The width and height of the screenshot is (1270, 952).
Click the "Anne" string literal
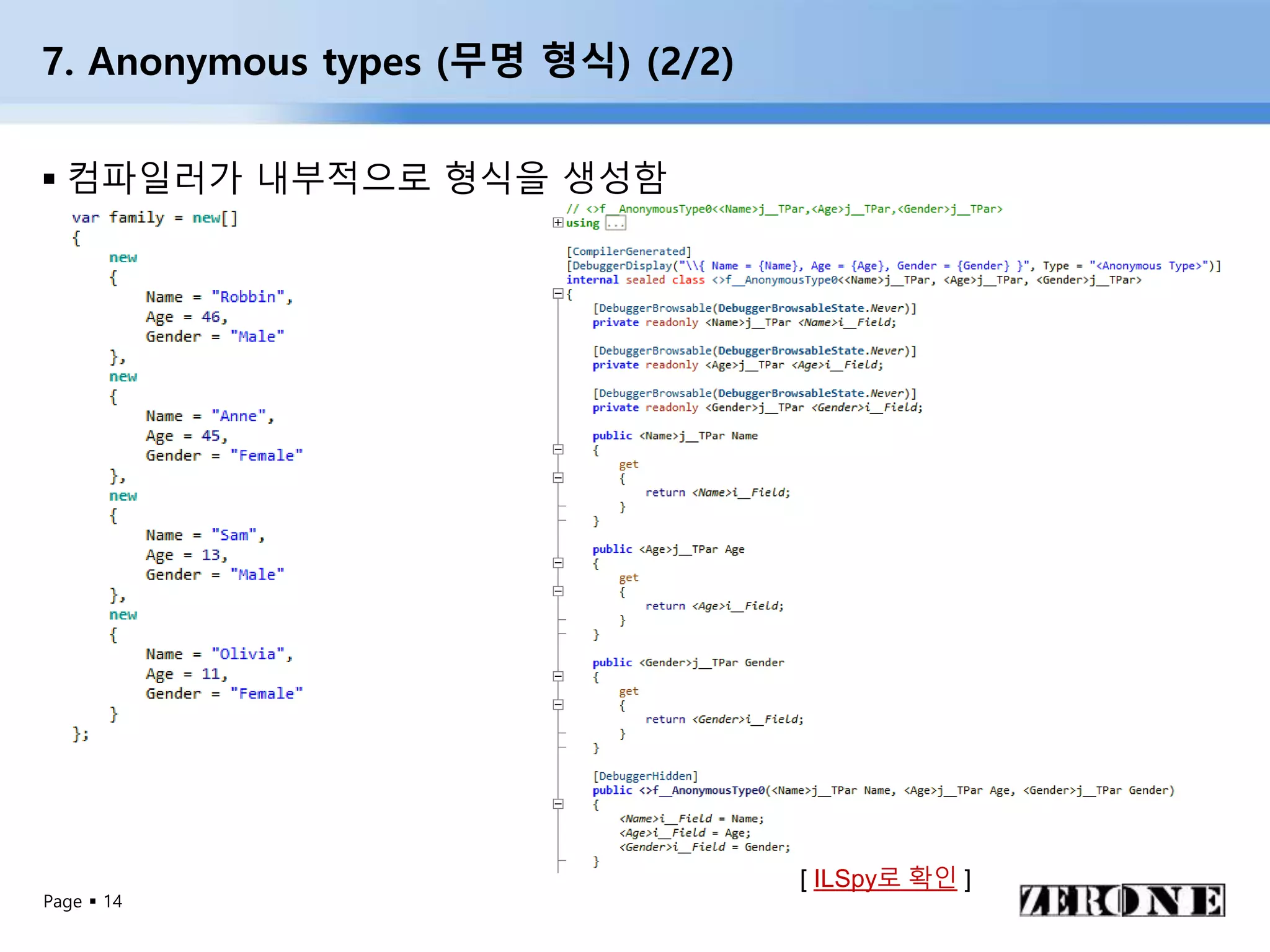239,416
